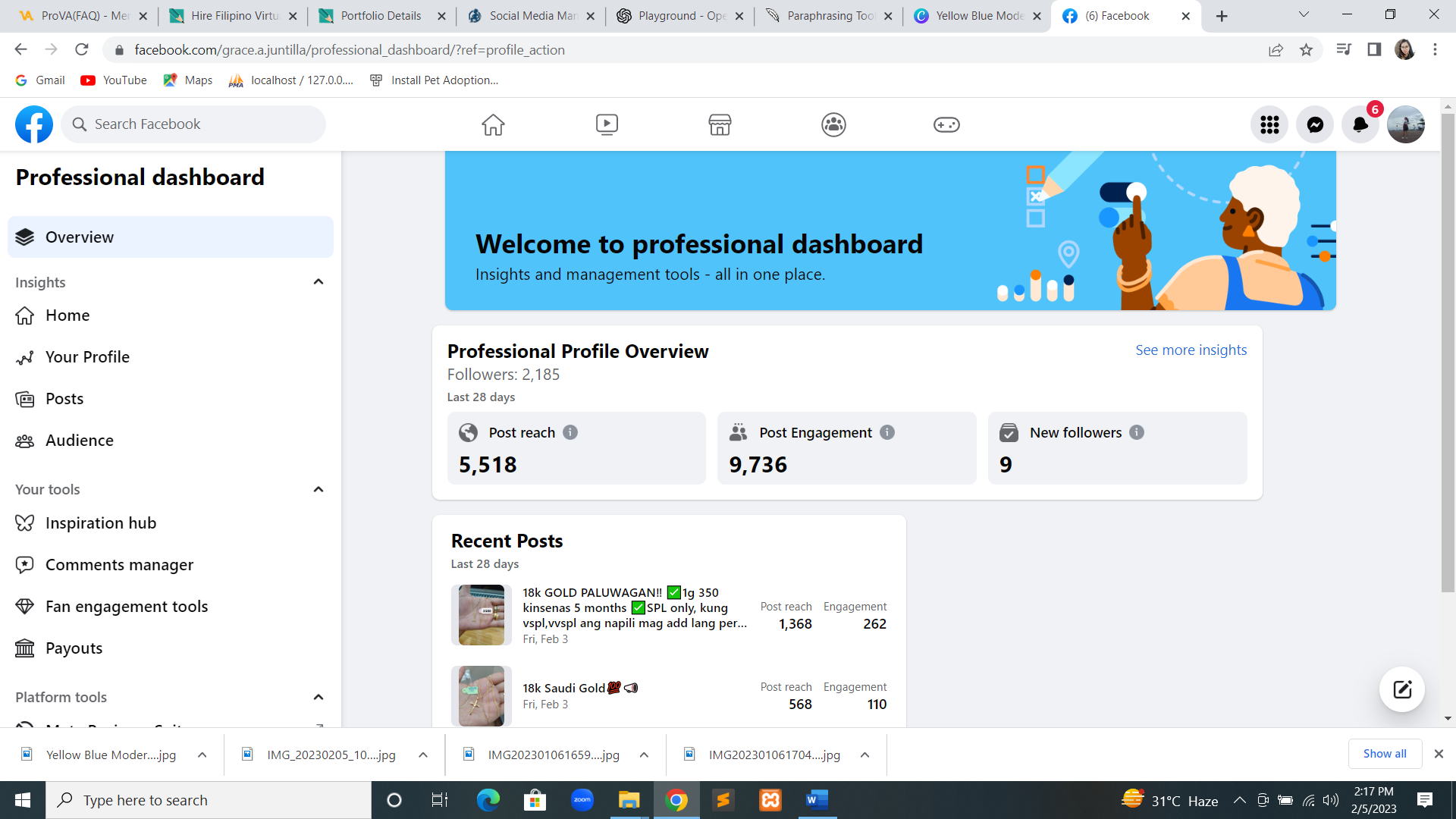This screenshot has height=819, width=1456.
Task: Open the Gaming icon
Action: tap(946, 124)
